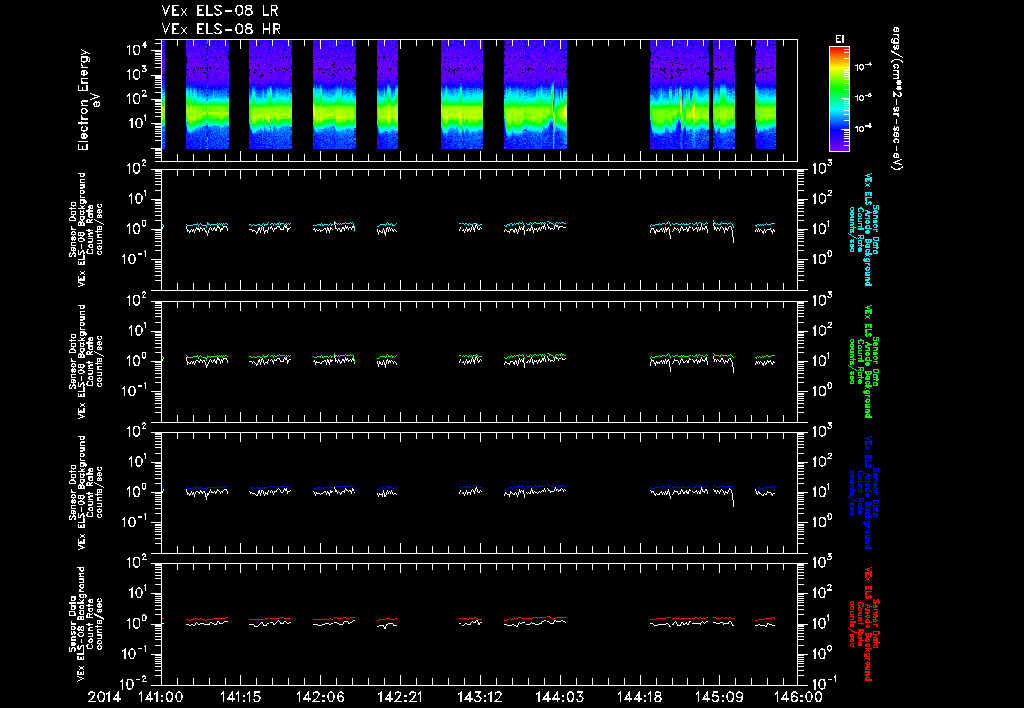
Task: Click the 'Electron Energy eV' axis label
Action: point(88,99)
